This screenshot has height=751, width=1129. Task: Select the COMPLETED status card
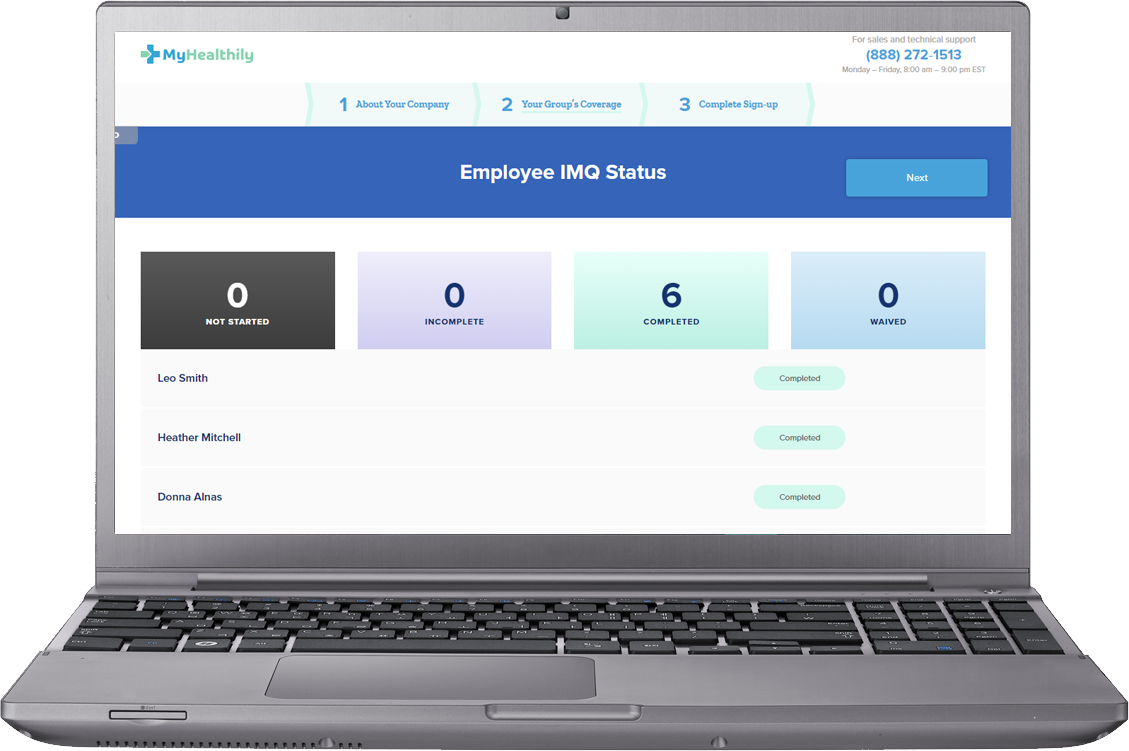[671, 300]
